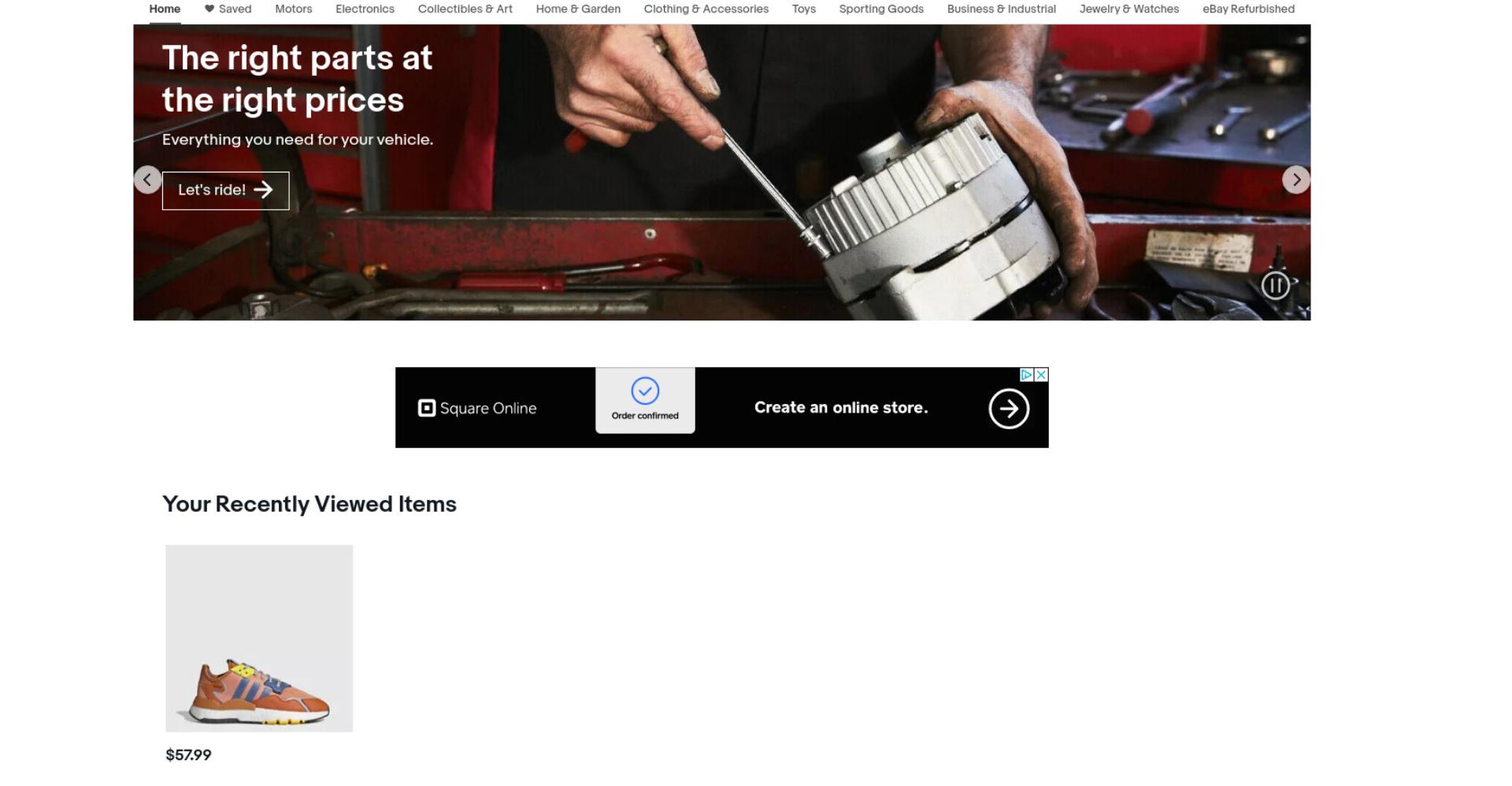Viewport: 1512px width, 786px height.
Task: Open the Motors category
Action: 293,9
